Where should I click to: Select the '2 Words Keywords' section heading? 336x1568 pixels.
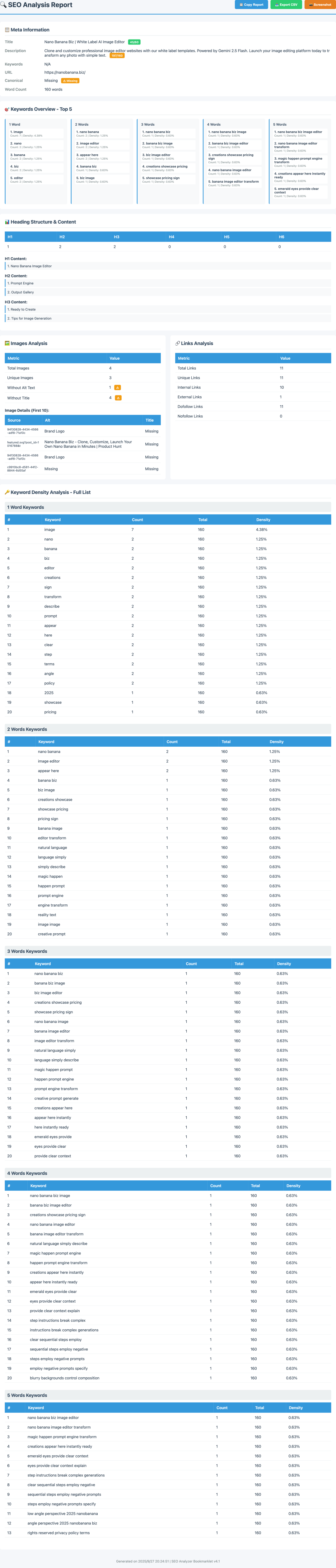coord(27,729)
